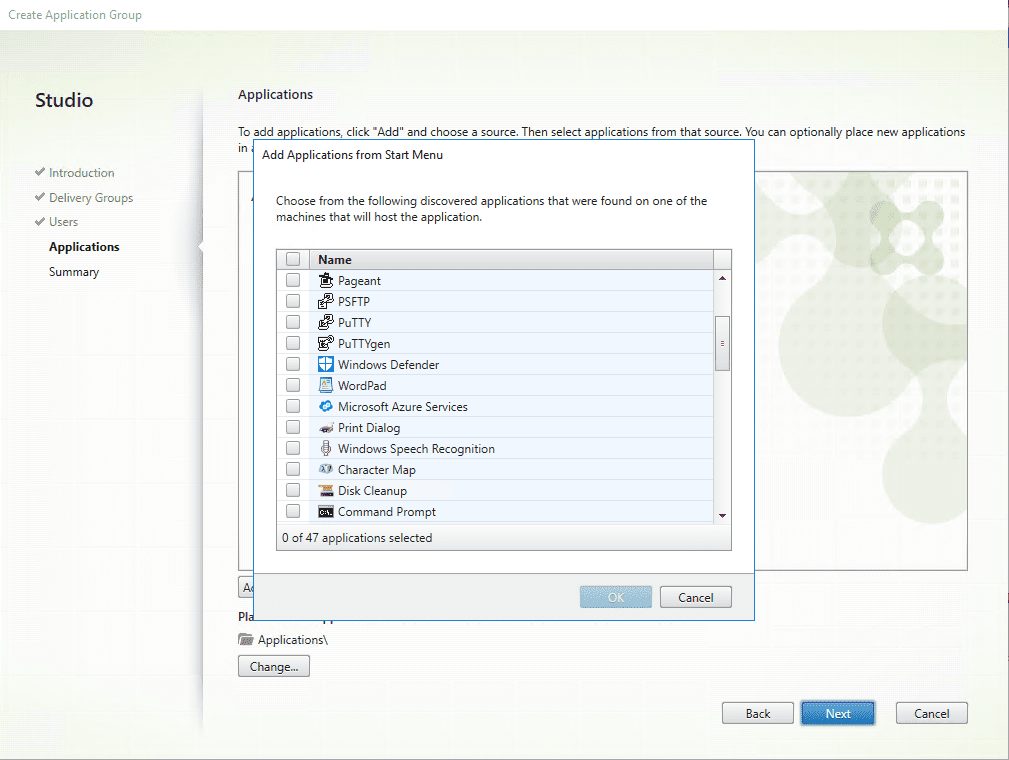Check the WordPad checkbox
Image resolution: width=1009 pixels, height=760 pixels.
(x=293, y=385)
